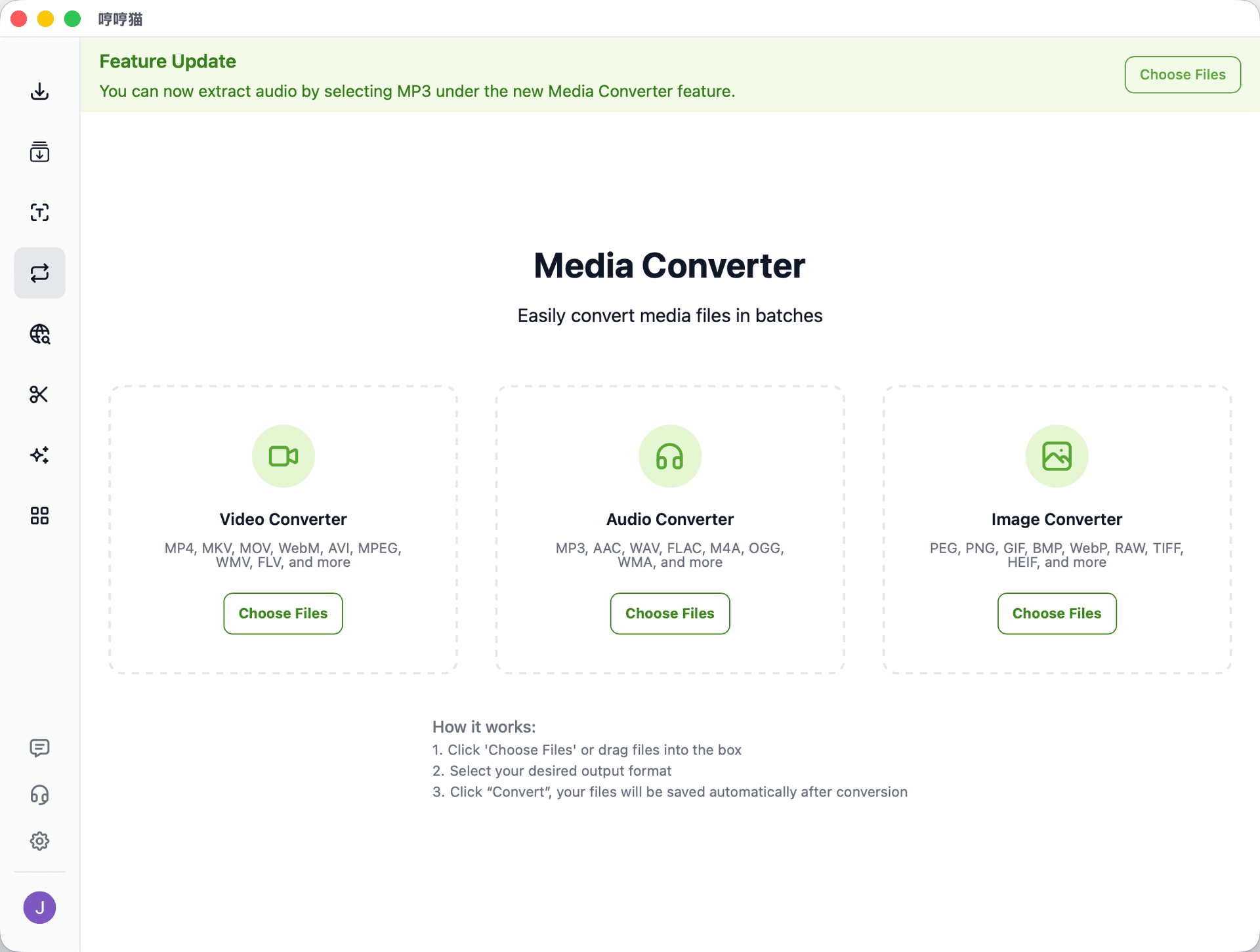Open the AI features tool
Image resolution: width=1260 pixels, height=952 pixels.
pos(39,455)
